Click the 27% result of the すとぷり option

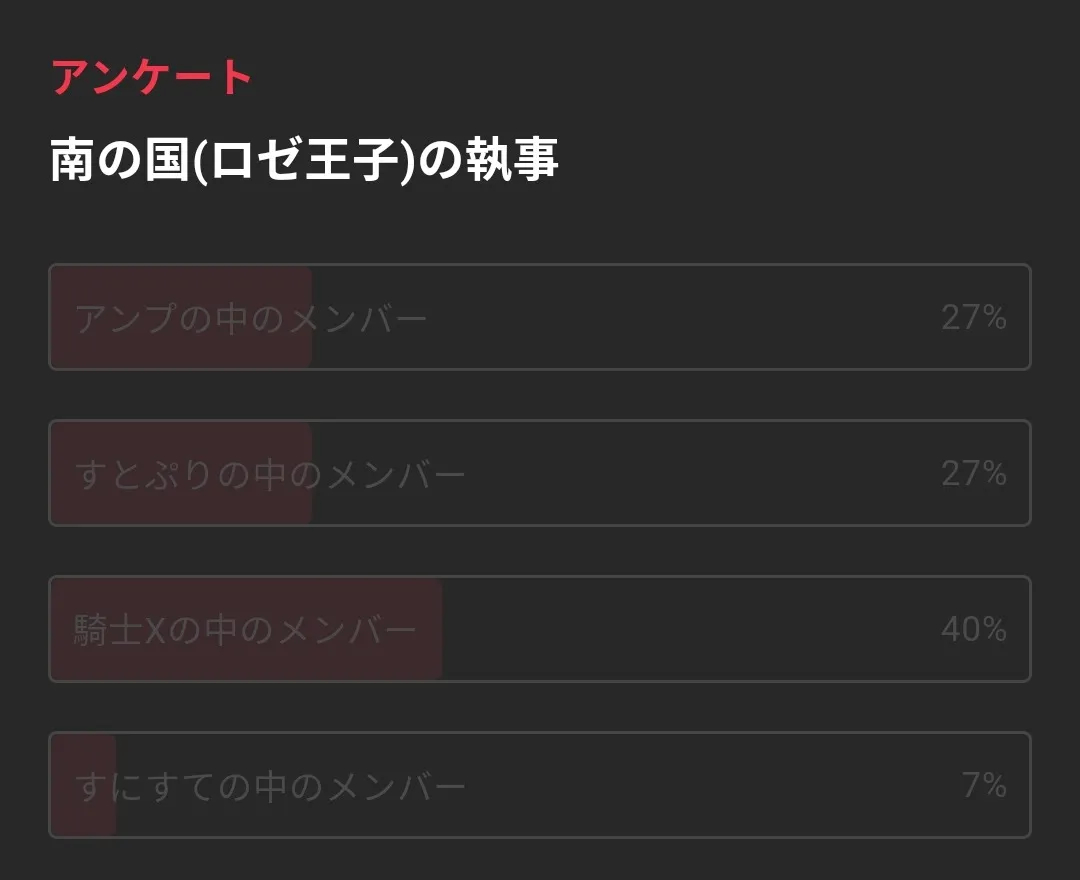click(x=973, y=473)
